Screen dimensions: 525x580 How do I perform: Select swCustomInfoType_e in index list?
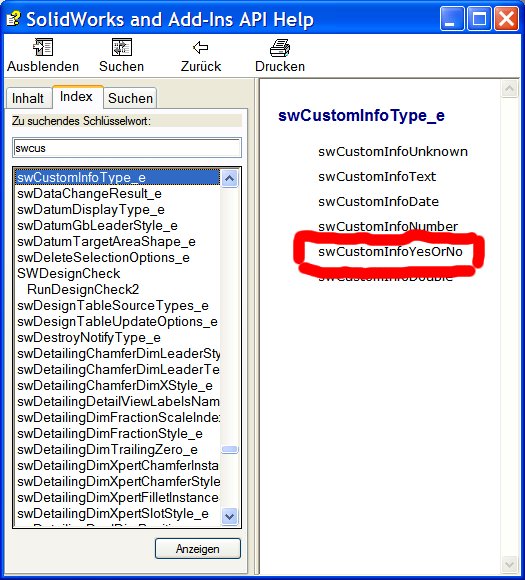pyautogui.click(x=118, y=178)
